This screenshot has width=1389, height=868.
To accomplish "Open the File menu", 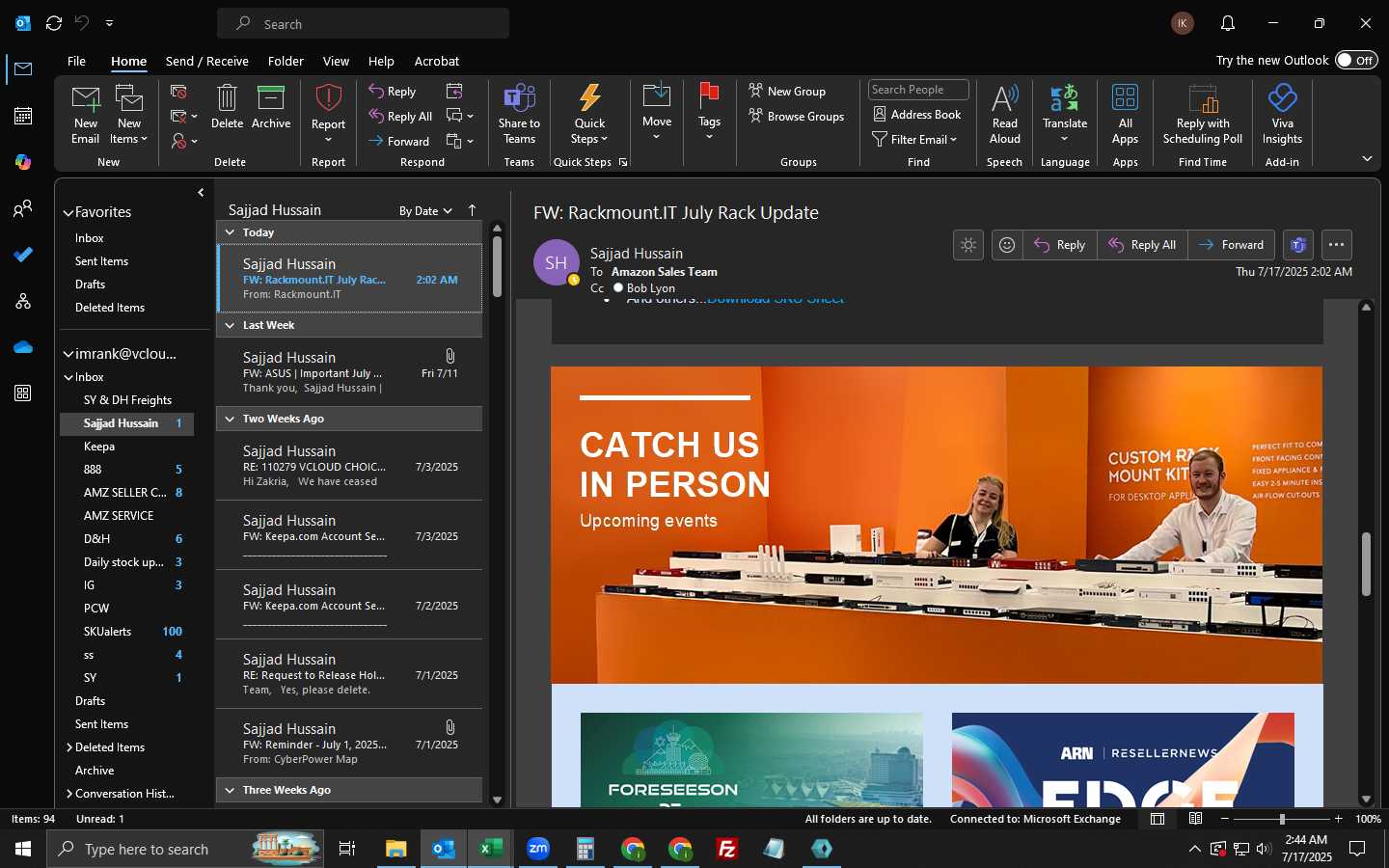I will 76,61.
